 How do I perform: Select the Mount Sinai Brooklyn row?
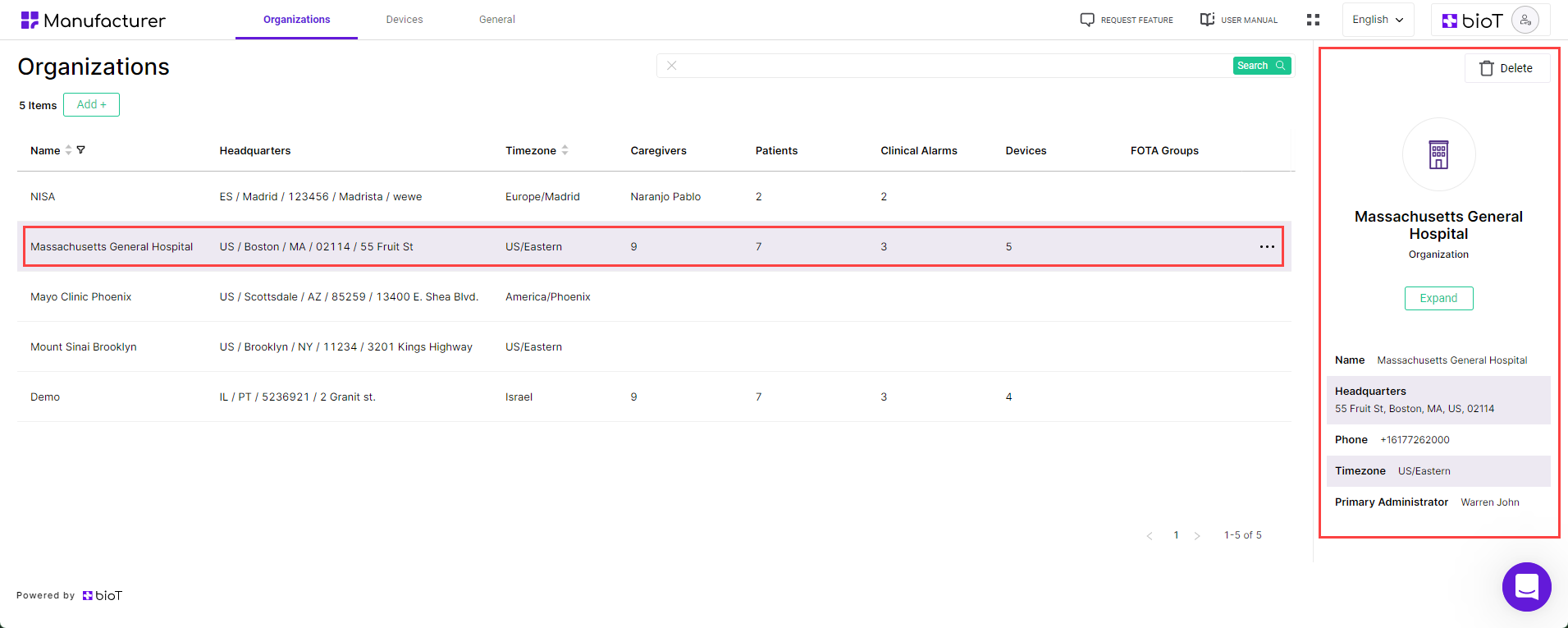pos(654,346)
